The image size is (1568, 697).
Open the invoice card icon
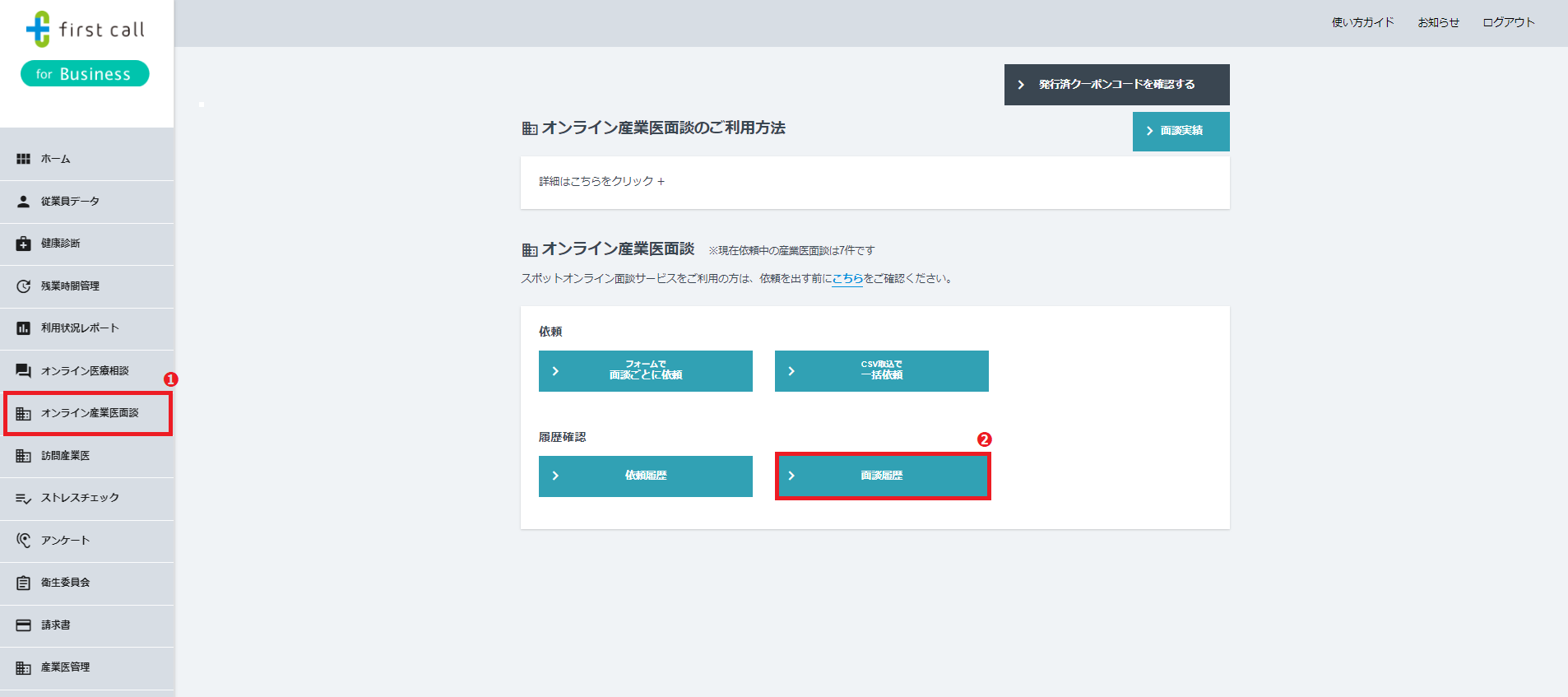pyautogui.click(x=23, y=625)
